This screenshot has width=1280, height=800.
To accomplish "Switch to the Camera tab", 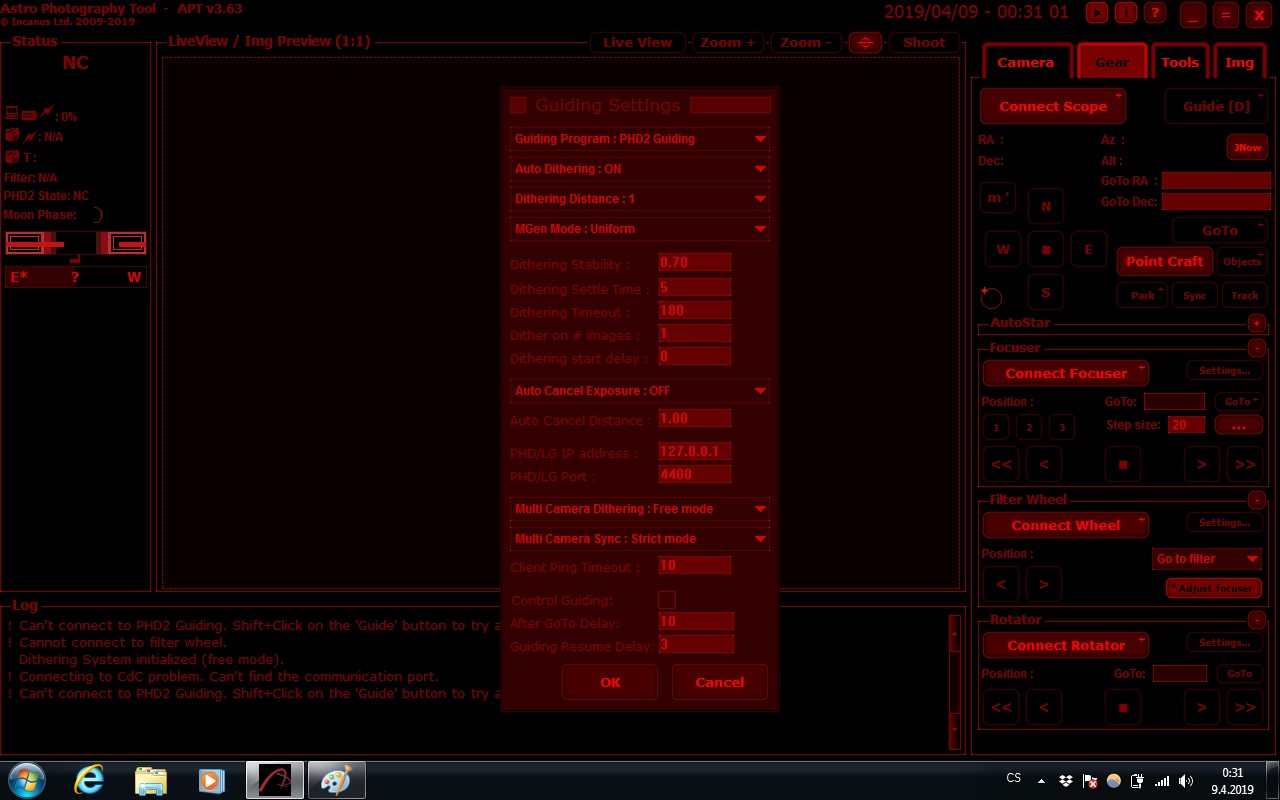I will coord(1025,62).
